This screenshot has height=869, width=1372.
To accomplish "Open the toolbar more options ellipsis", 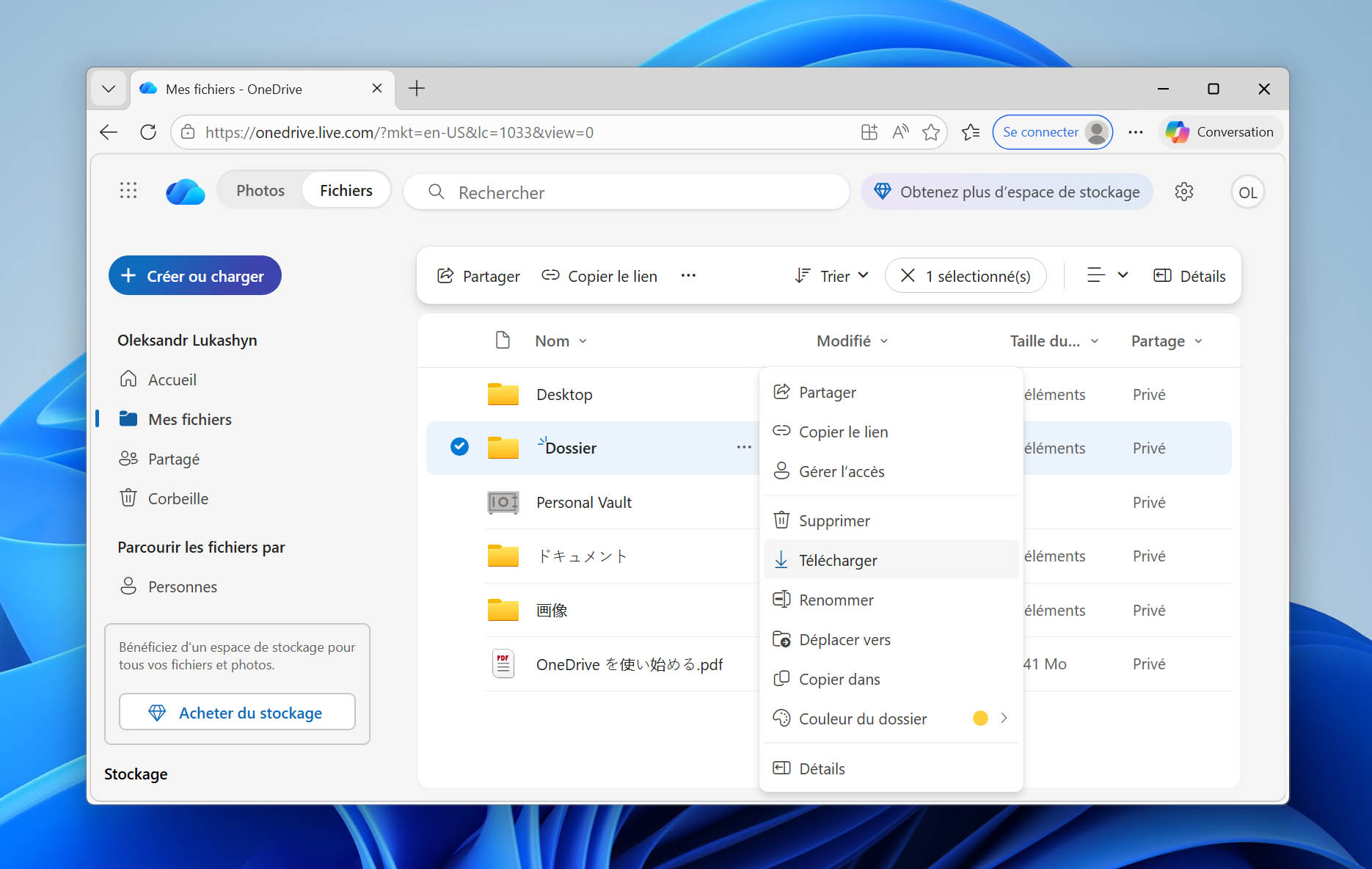I will pyautogui.click(x=688, y=275).
